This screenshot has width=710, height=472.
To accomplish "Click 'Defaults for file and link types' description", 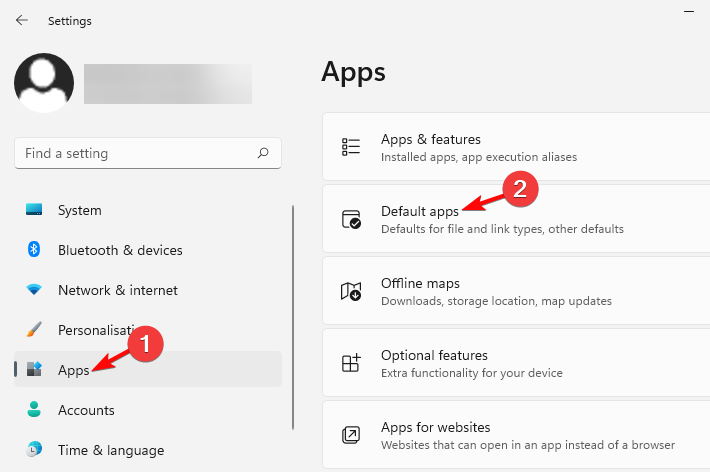I will pos(502,229).
